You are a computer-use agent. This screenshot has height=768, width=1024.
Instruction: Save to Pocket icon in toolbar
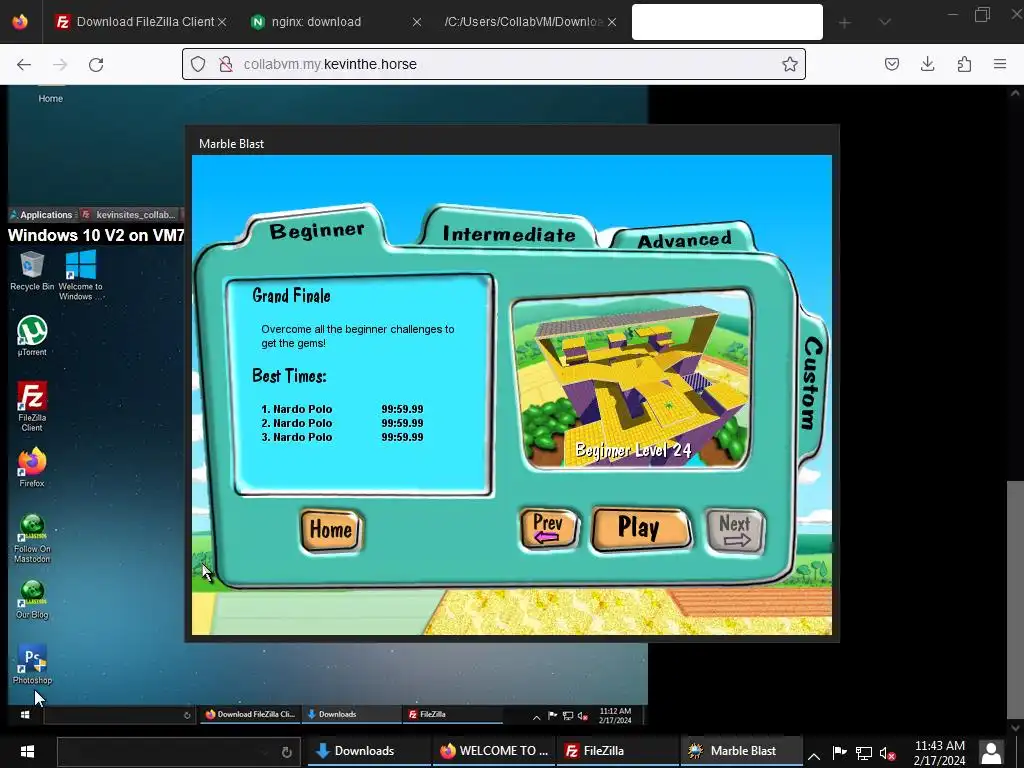891,64
